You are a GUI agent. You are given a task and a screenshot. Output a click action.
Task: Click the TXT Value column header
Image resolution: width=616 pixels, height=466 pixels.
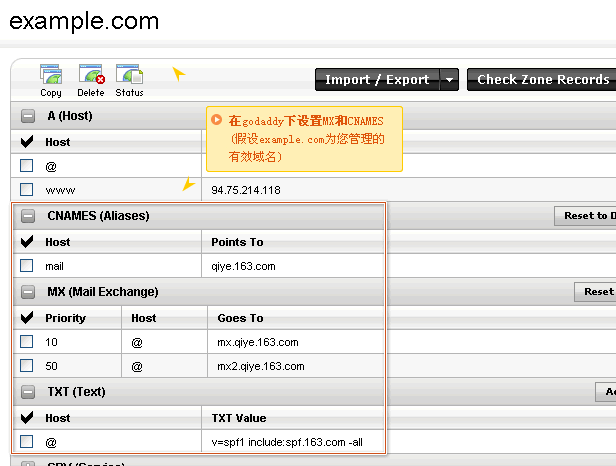(x=239, y=418)
